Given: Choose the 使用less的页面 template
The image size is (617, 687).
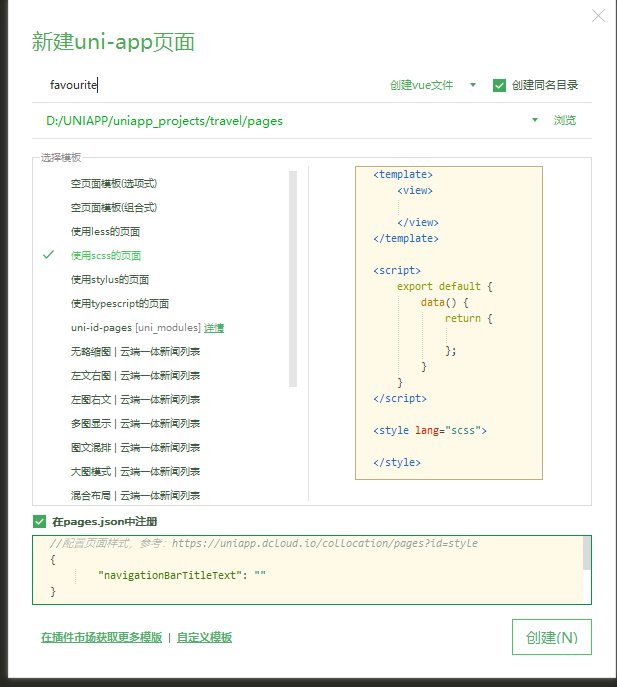Looking at the screenshot, I should coord(105,232).
